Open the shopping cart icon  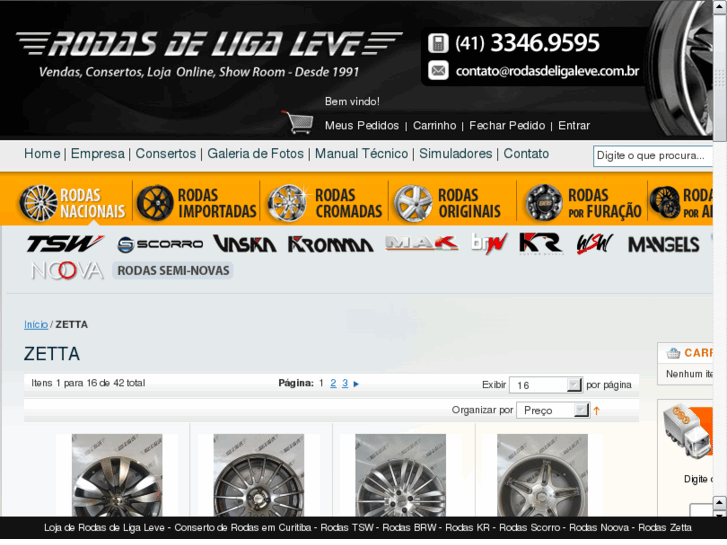tap(299, 122)
